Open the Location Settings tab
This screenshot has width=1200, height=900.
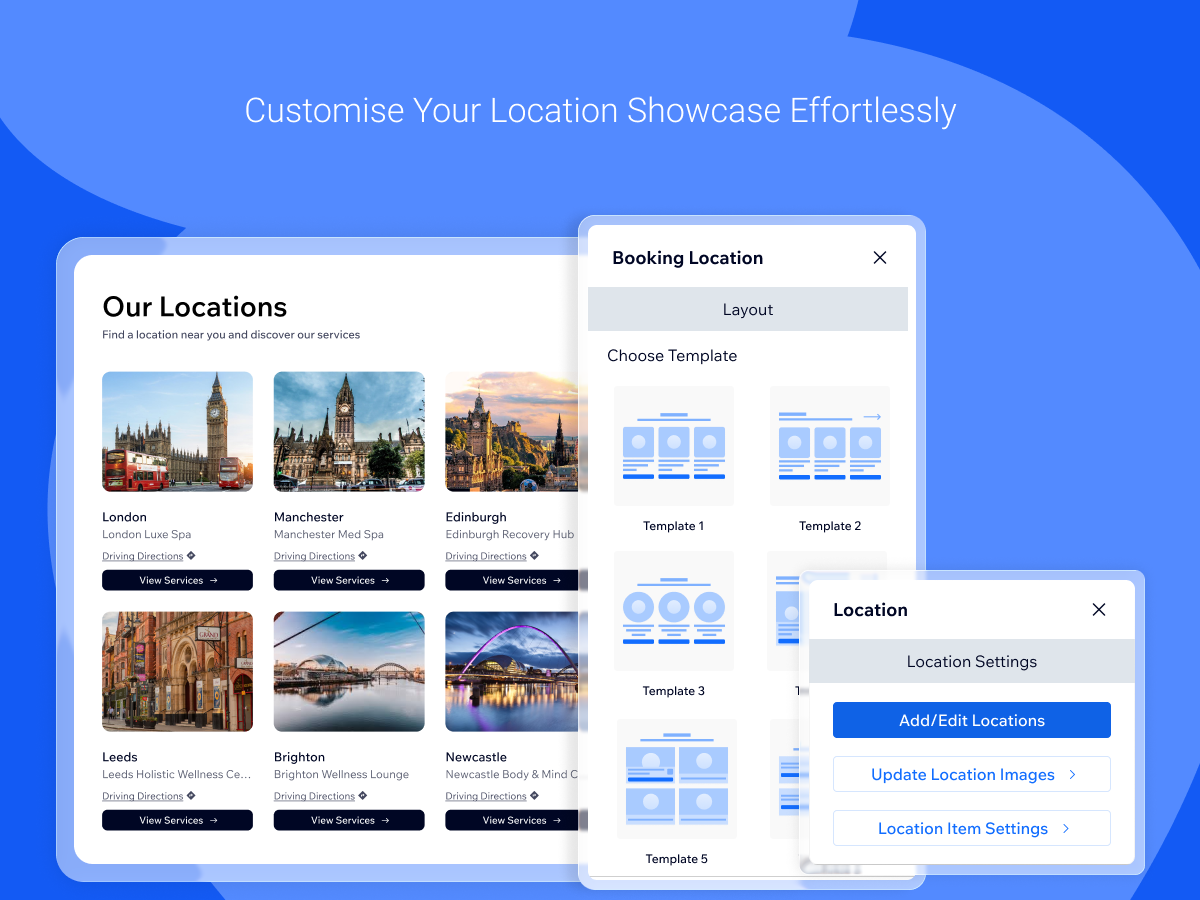coord(971,662)
